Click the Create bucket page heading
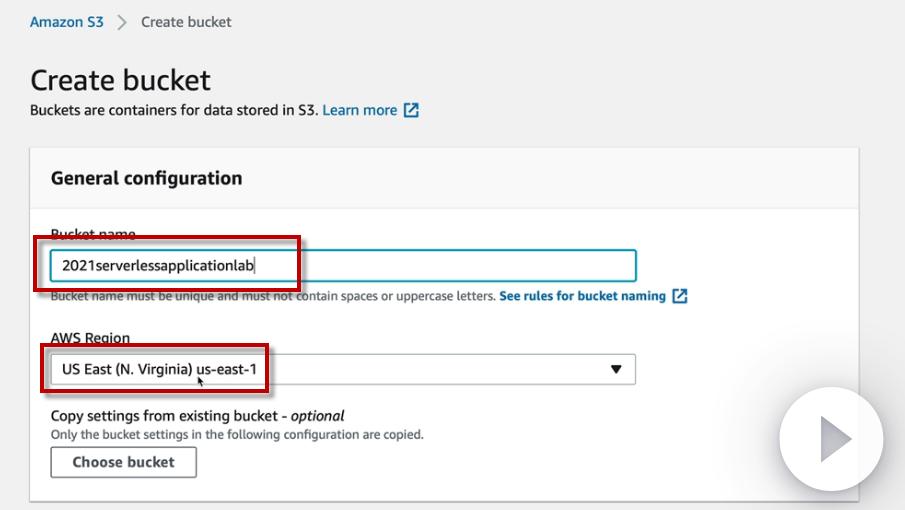This screenshot has width=905, height=510. click(x=120, y=80)
